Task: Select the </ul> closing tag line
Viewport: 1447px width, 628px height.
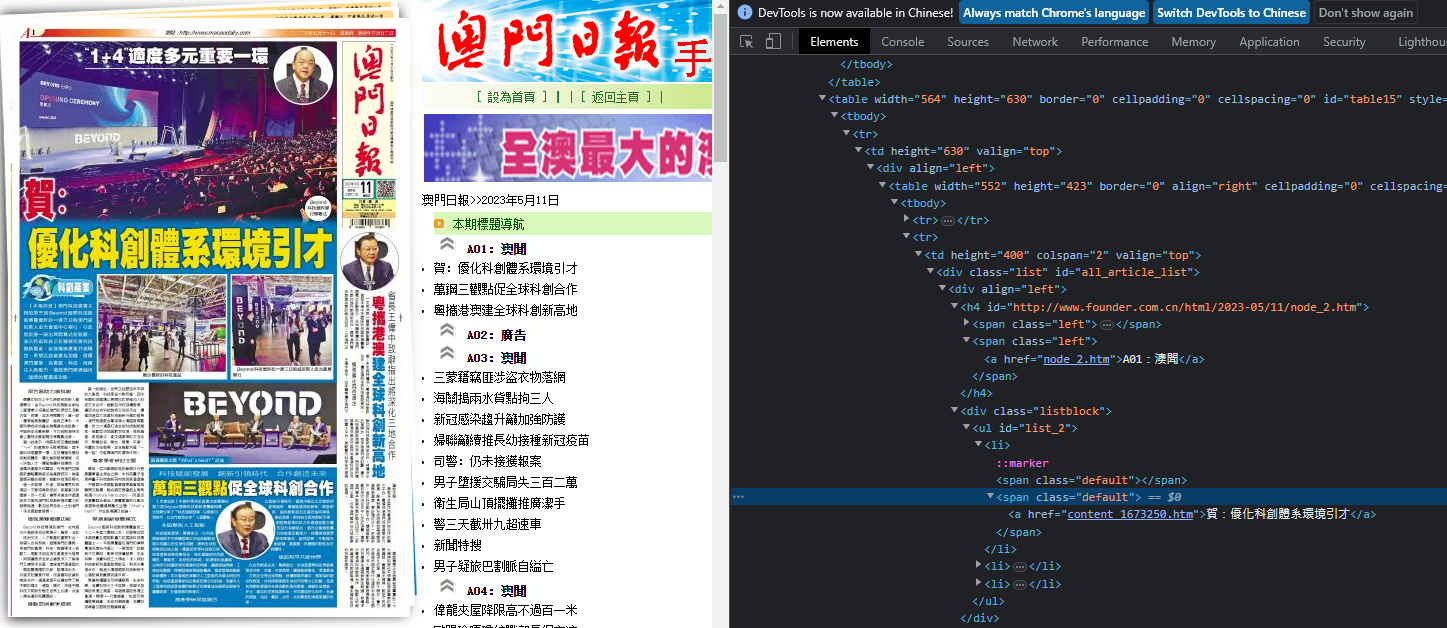Action: (x=989, y=601)
